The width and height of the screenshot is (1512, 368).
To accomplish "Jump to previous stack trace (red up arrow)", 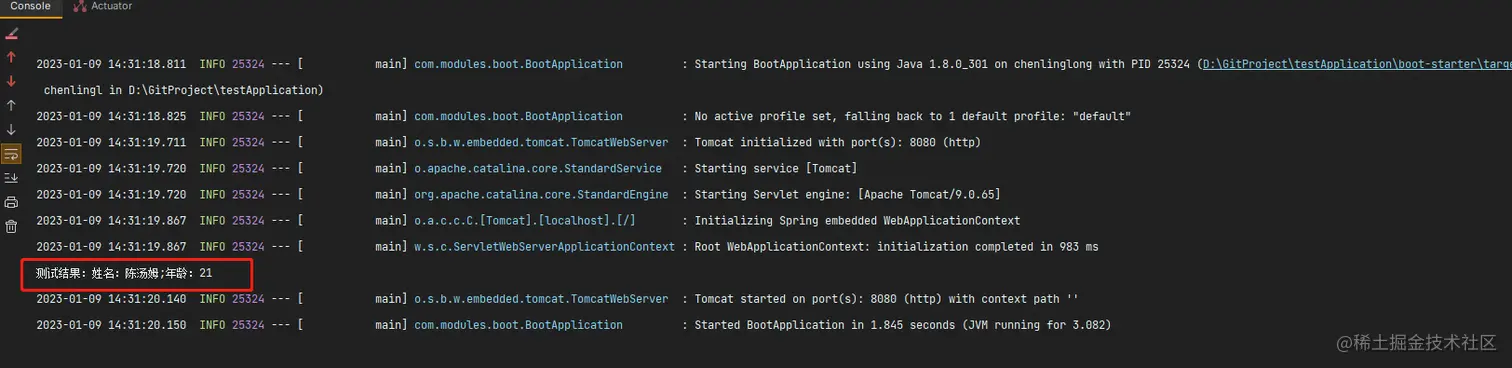I will tap(11, 57).
